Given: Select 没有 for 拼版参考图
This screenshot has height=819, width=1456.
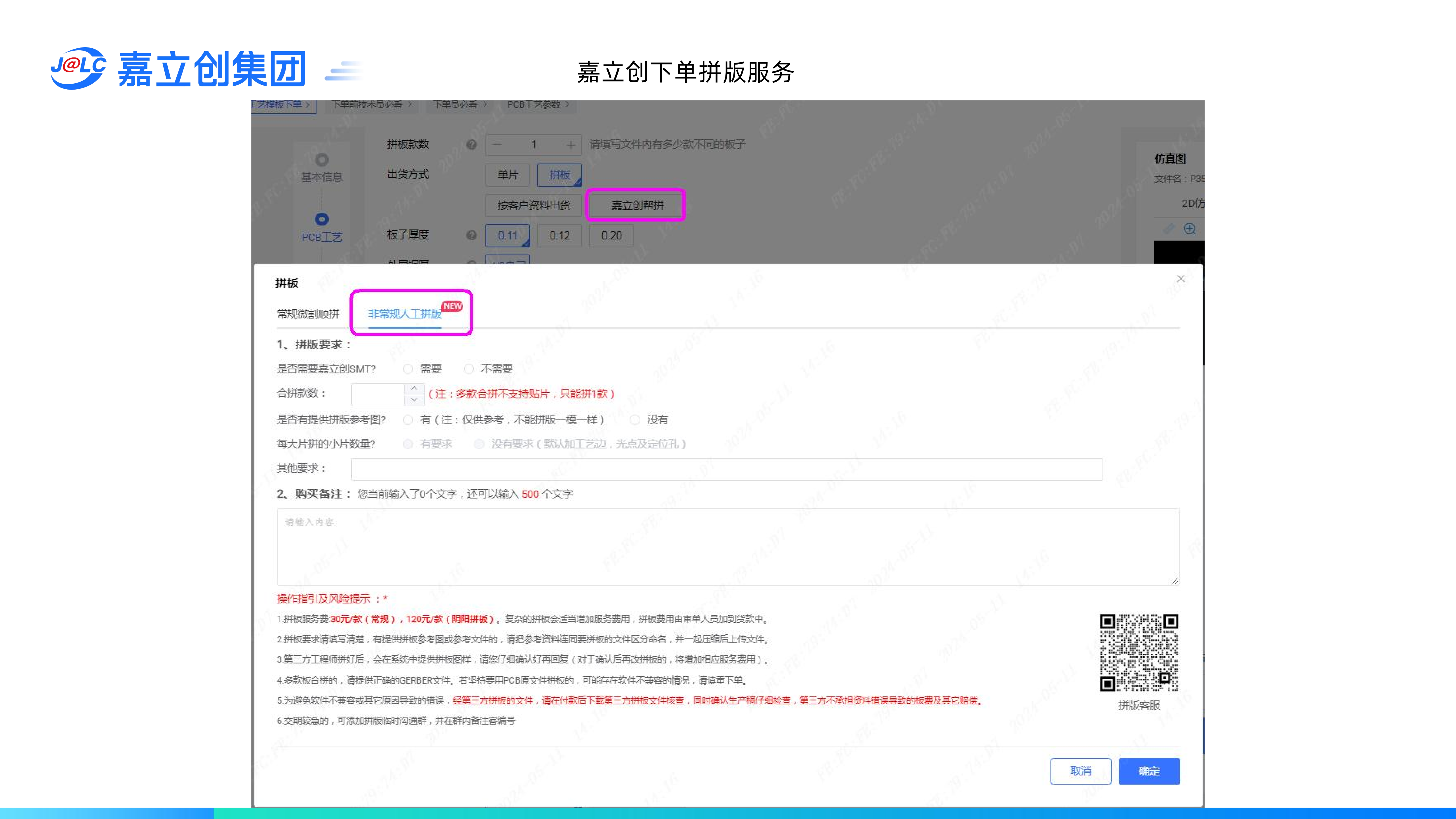Looking at the screenshot, I should pyautogui.click(x=635, y=420).
